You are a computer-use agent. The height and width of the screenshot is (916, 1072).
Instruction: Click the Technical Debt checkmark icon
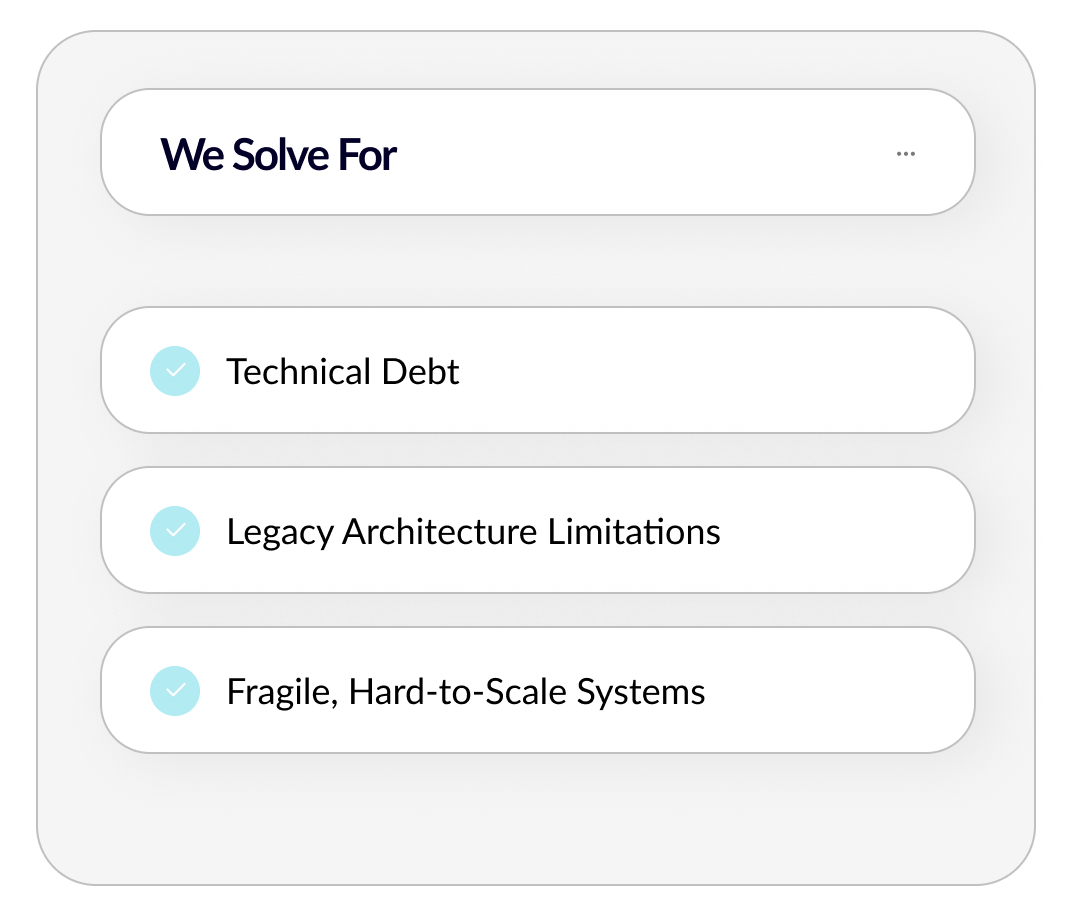point(175,371)
